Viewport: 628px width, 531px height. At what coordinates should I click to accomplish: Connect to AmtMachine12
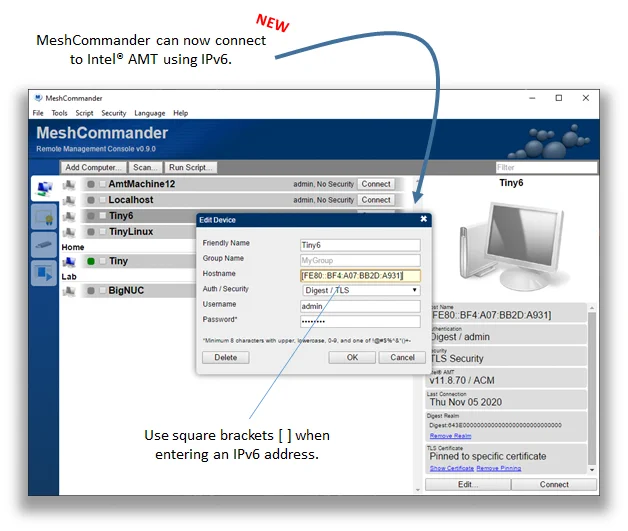click(376, 184)
